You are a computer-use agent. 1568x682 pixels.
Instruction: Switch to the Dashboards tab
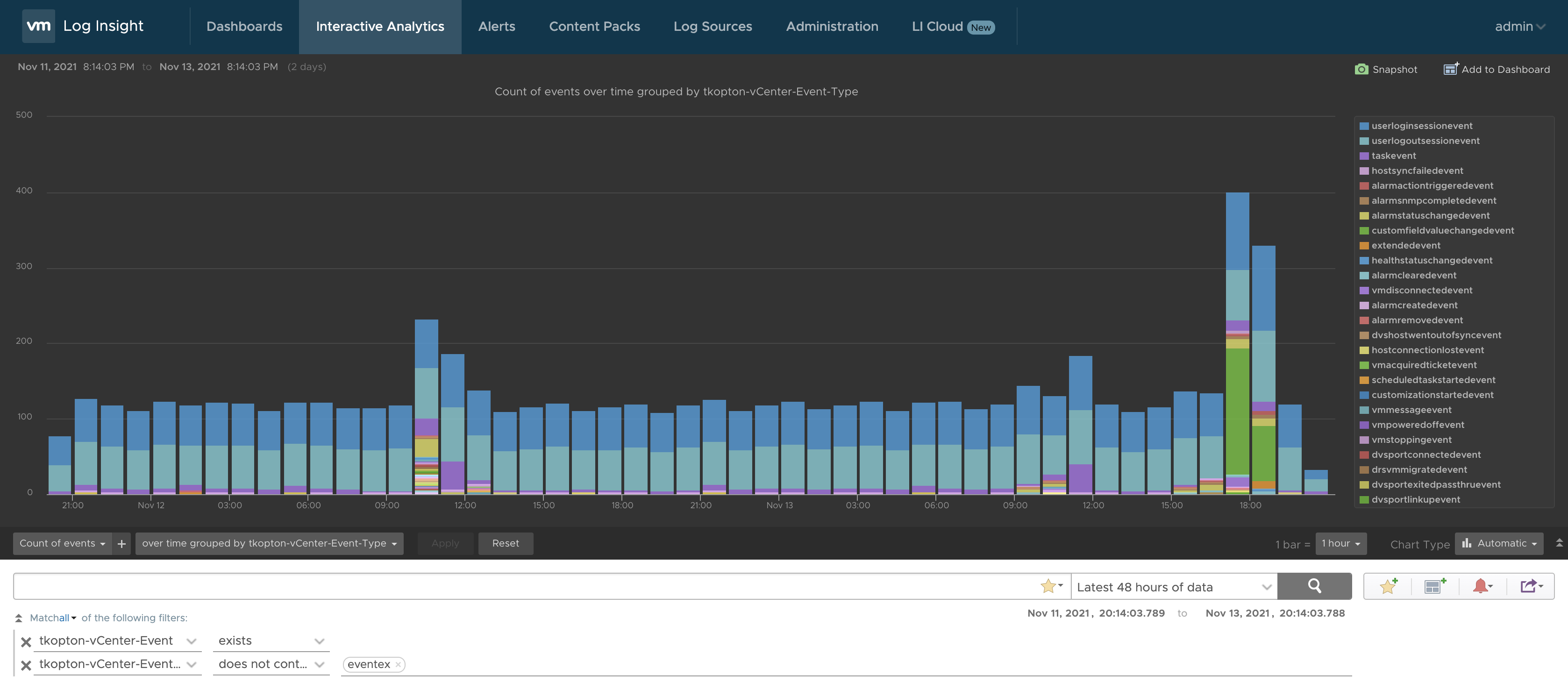pos(244,27)
